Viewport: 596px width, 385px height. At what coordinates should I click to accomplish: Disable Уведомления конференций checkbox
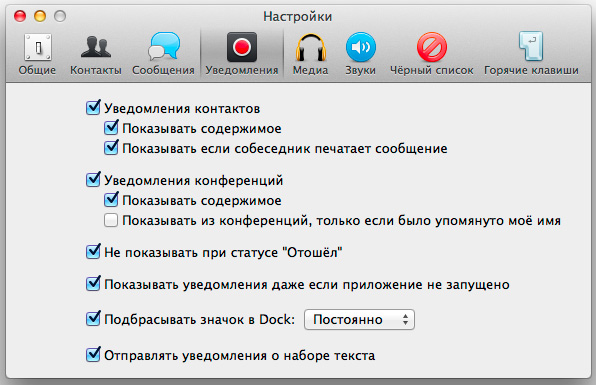(x=93, y=179)
